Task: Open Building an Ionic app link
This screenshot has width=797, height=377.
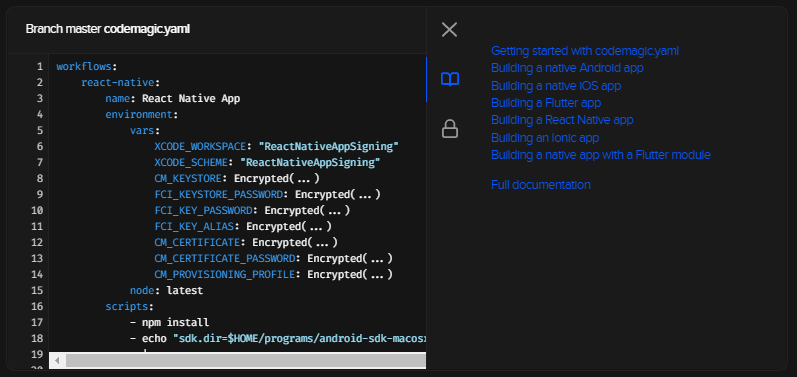Action: (x=545, y=138)
